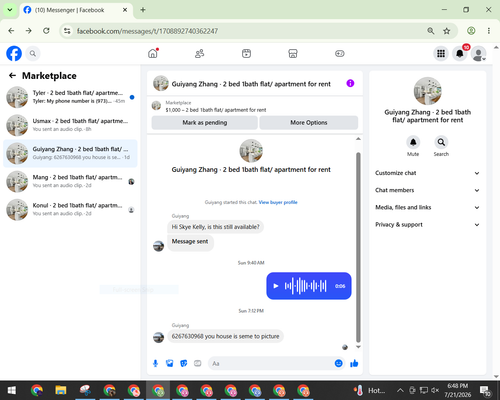500x400 pixels.
Task: Attach a file with the photo icon
Action: [x=170, y=363]
